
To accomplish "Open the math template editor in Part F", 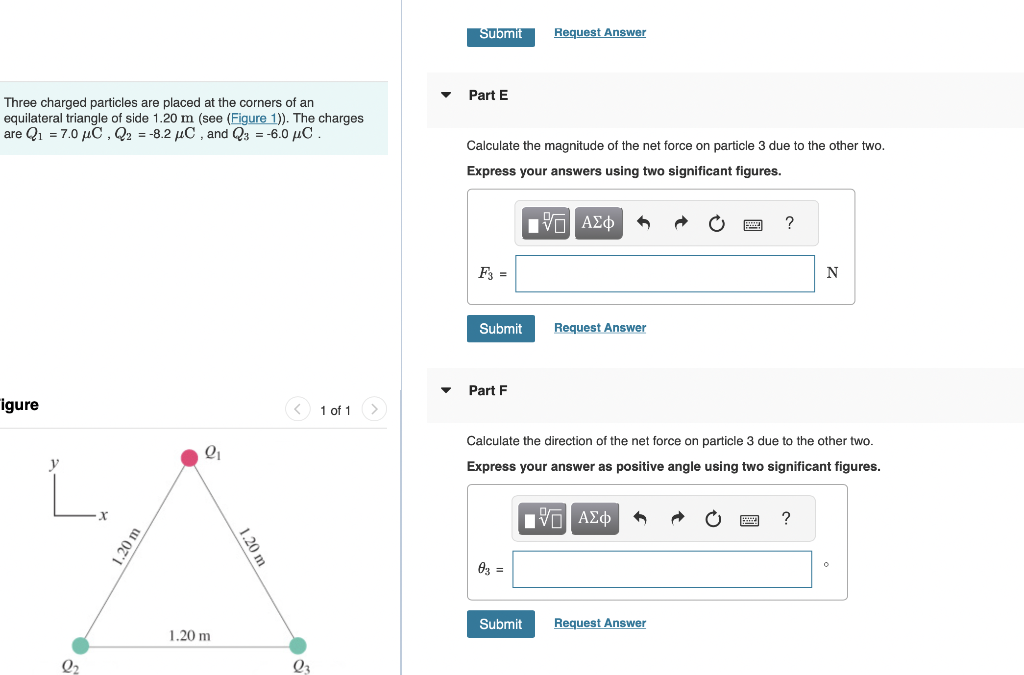I will point(541,518).
